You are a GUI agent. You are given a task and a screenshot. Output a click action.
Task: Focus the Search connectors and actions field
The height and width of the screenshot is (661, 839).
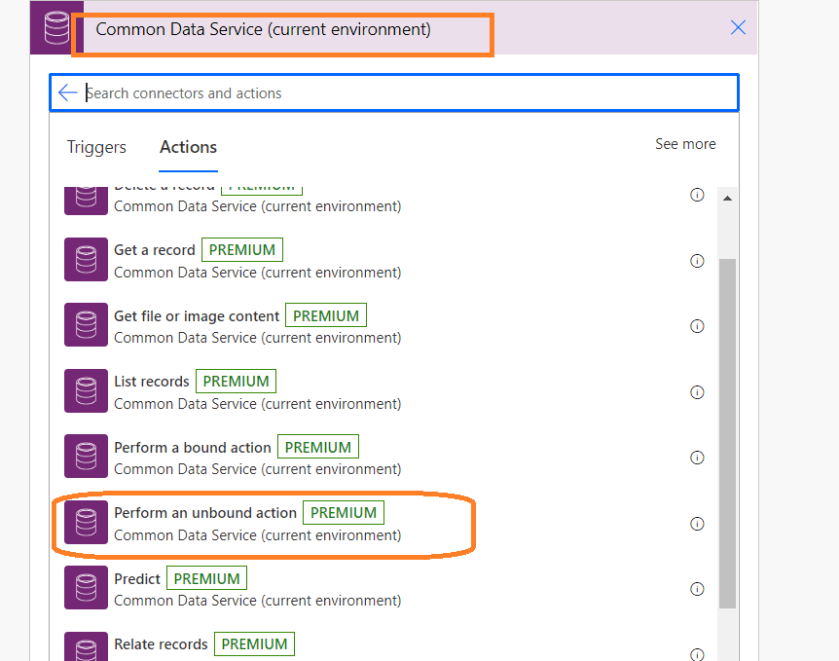(x=400, y=93)
